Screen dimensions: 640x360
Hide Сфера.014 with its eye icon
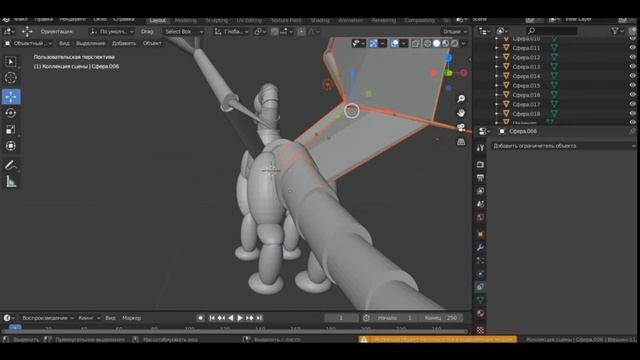tap(632, 76)
